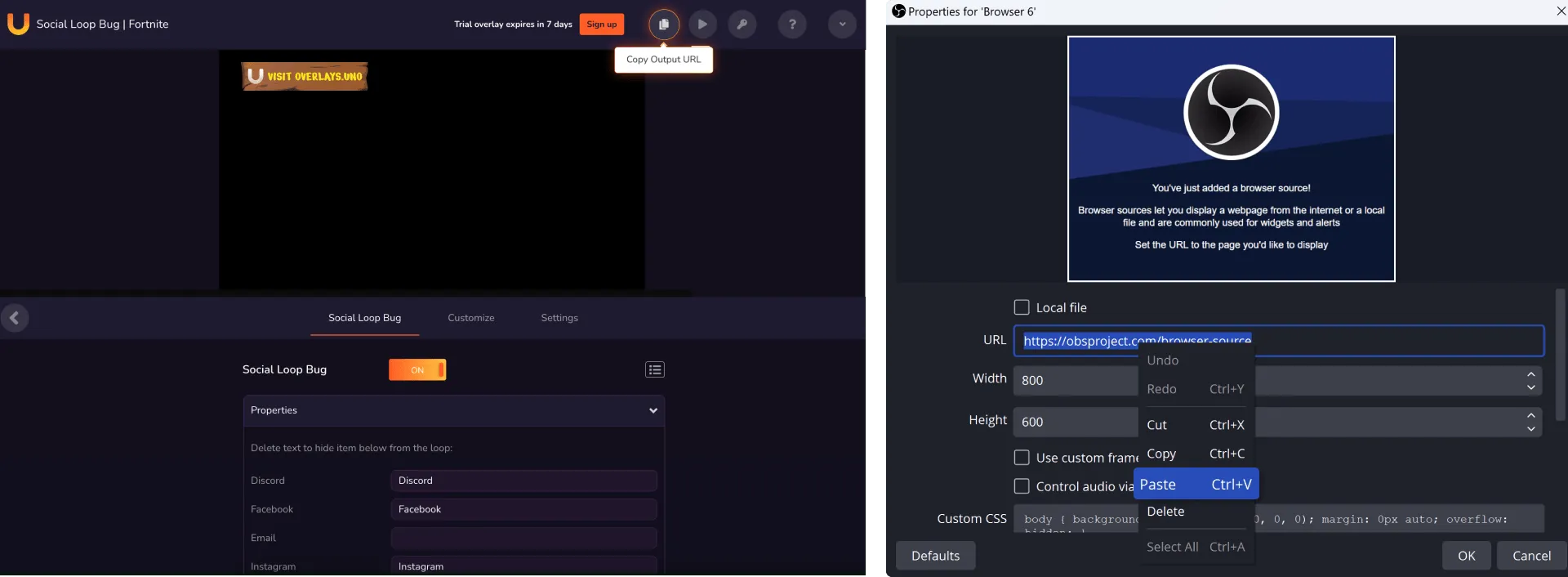
Task: Enable the Local file checkbox
Action: click(x=1022, y=307)
